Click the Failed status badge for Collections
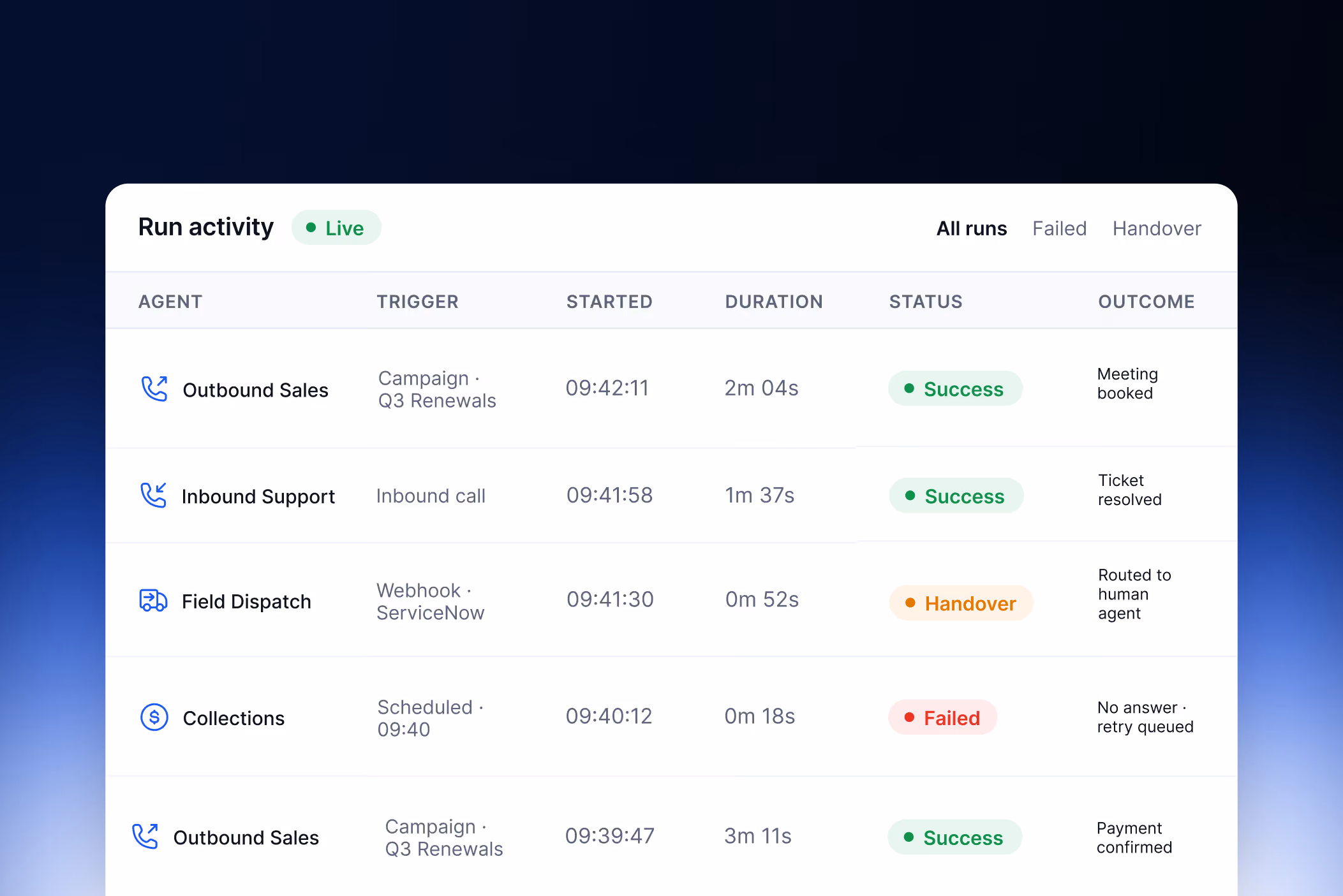Viewport: 1343px width, 896px height. coord(942,717)
